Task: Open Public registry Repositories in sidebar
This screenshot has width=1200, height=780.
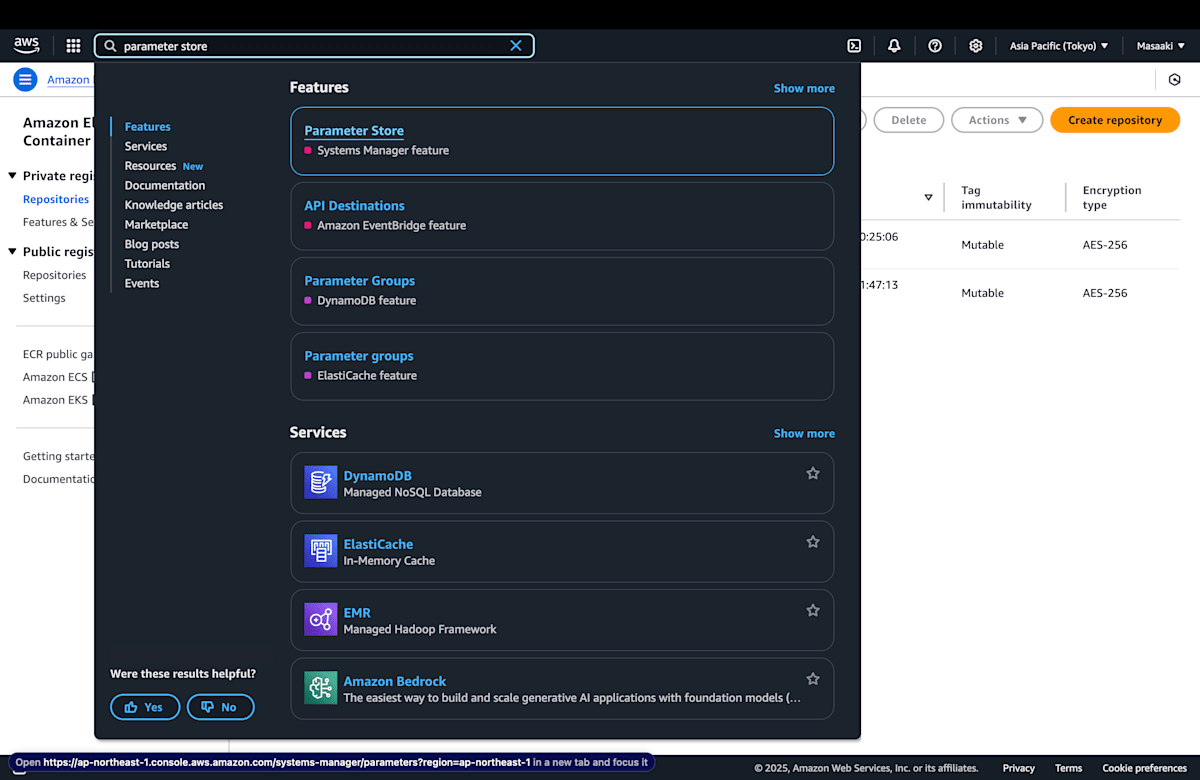Action: [54, 275]
